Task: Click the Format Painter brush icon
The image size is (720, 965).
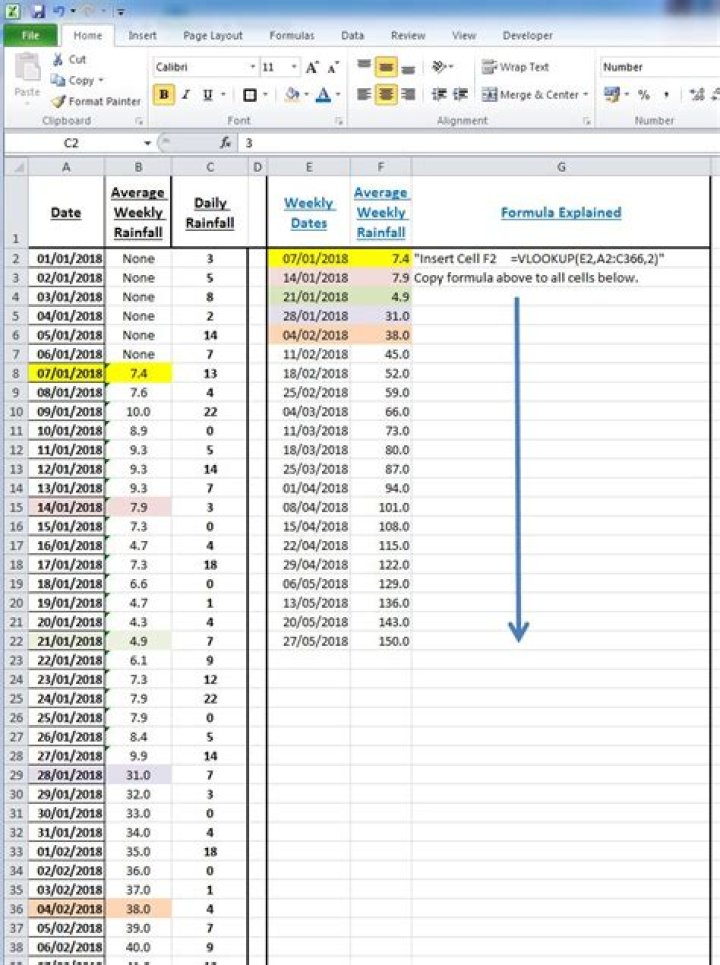Action: 58,101
